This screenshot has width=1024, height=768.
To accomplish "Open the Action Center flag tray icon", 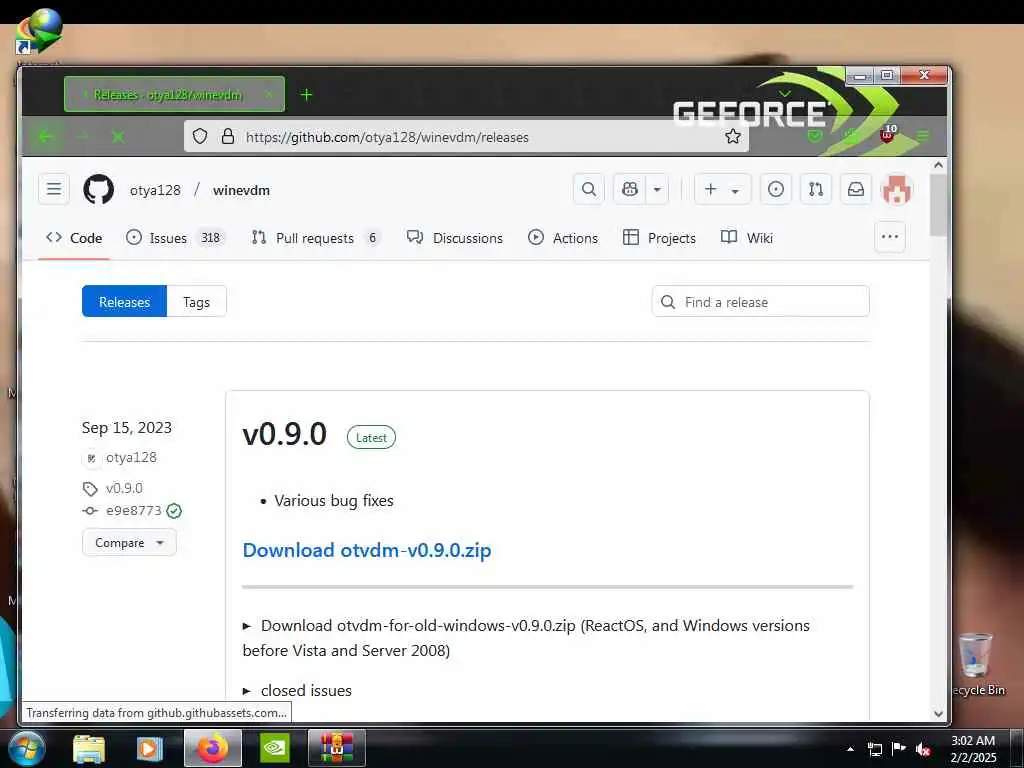I will pyautogui.click(x=899, y=749).
